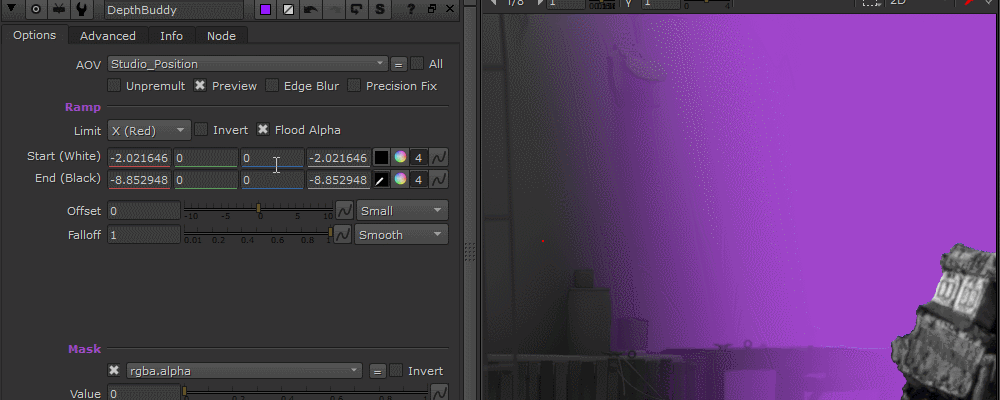The width and height of the screenshot is (1000, 400).
Task: Click the End (Black) blue value field
Action: point(272,180)
